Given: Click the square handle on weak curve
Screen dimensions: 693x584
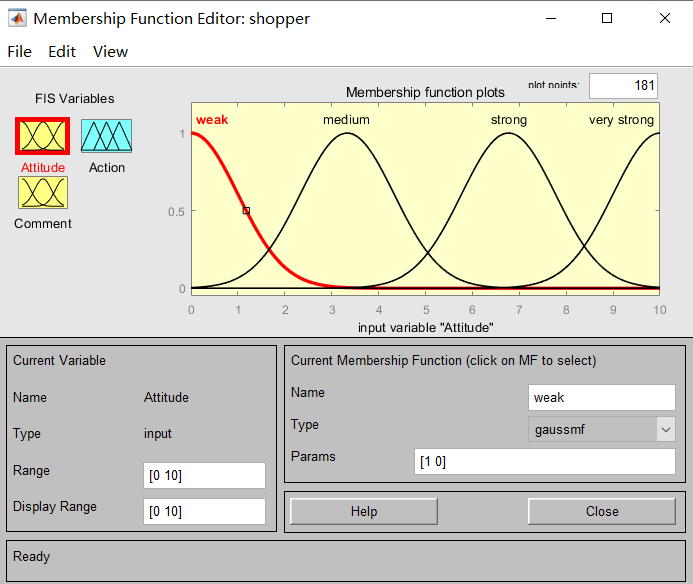Looking at the screenshot, I should click(246, 211).
